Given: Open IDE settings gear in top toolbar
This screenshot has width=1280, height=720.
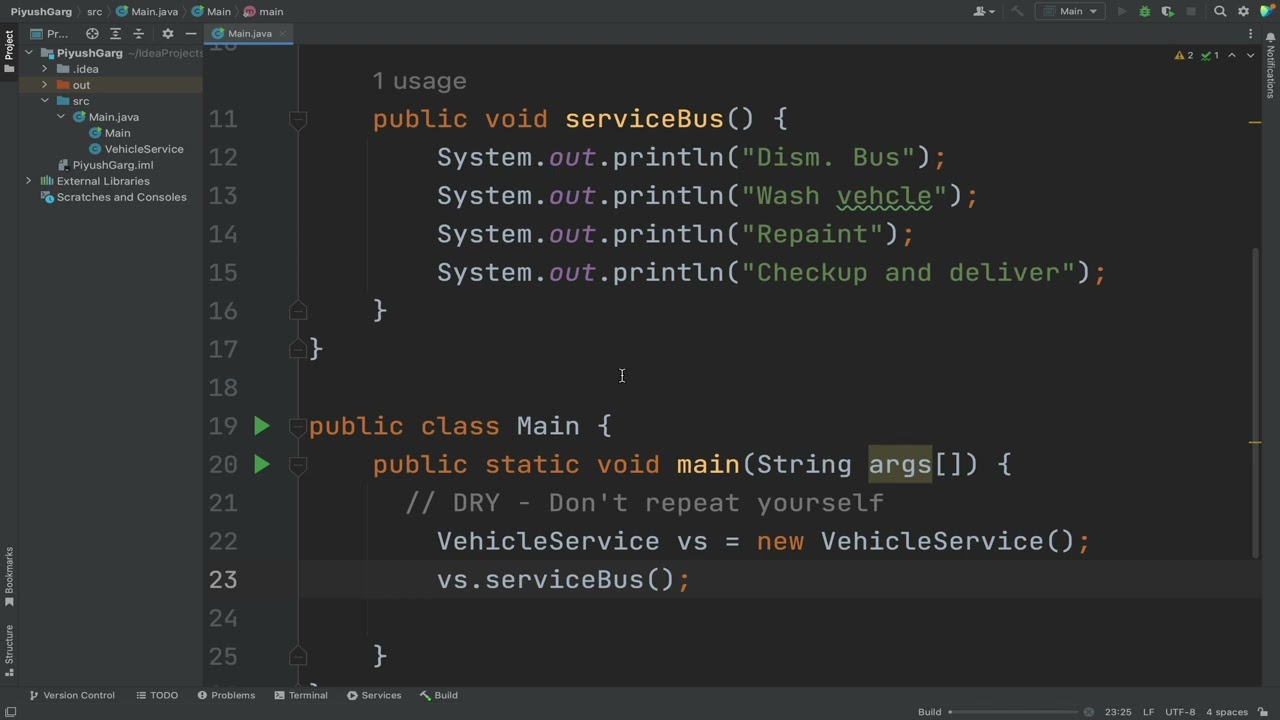Looking at the screenshot, I should coord(1243,12).
